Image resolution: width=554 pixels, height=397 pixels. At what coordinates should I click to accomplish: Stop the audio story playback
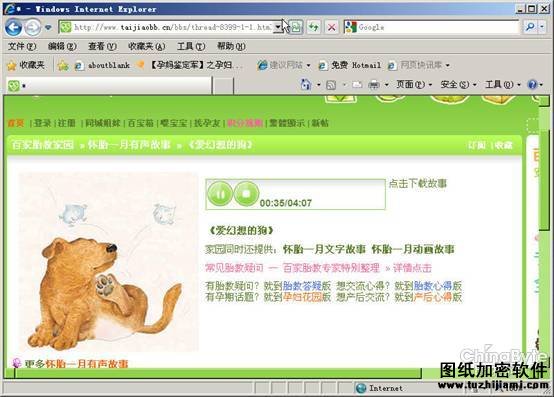pyautogui.click(x=246, y=194)
